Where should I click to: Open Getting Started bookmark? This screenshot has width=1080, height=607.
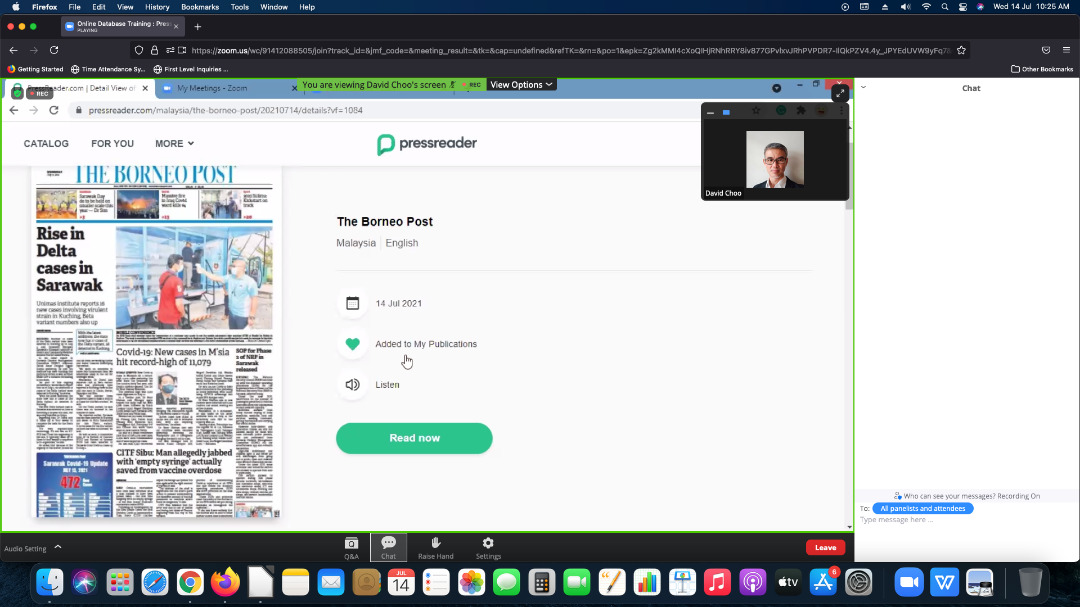pos(35,69)
